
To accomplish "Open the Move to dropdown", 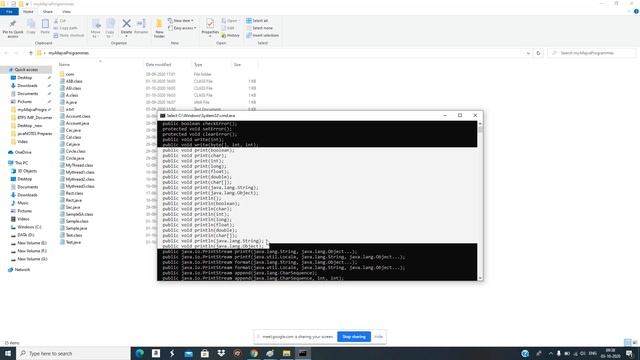I will click(96, 28).
